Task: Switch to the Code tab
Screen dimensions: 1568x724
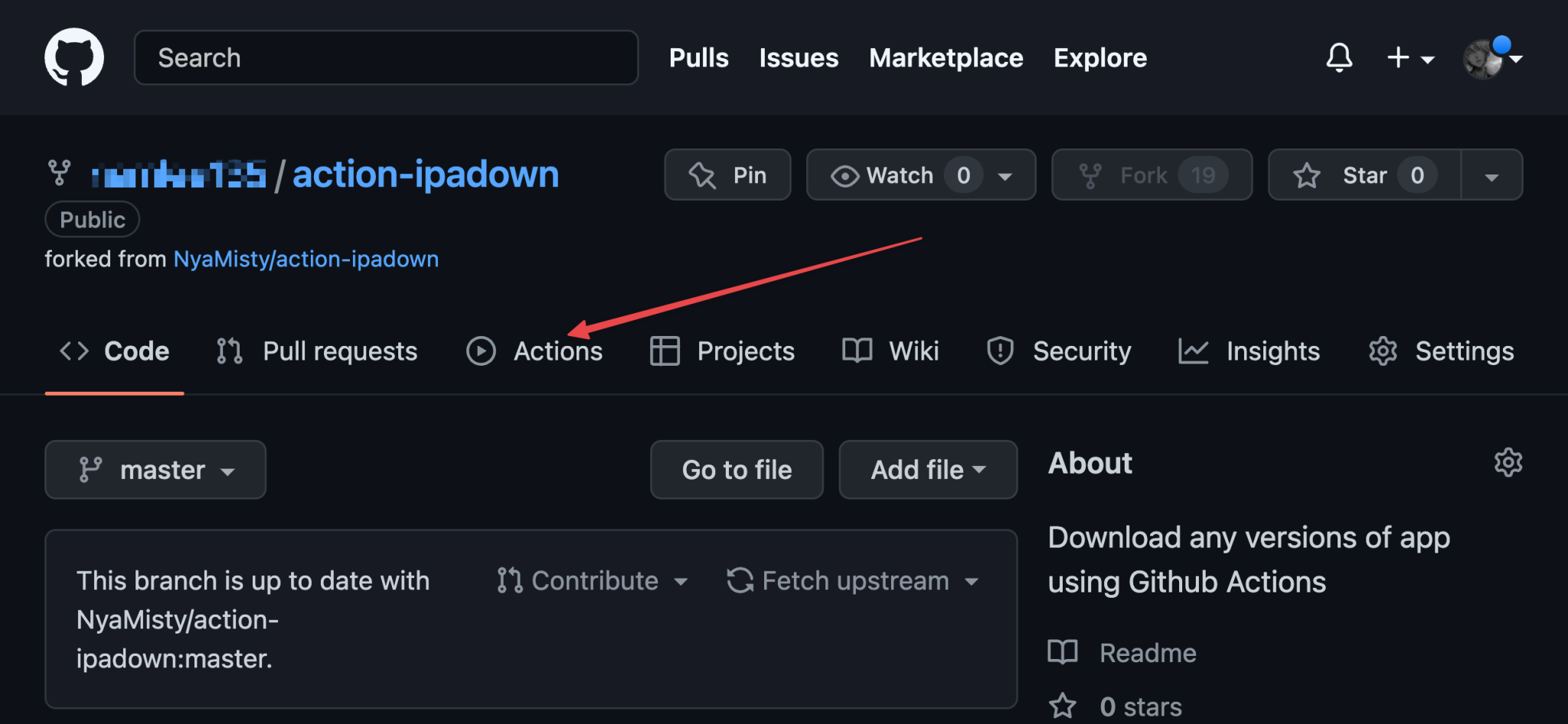Action: coord(115,351)
